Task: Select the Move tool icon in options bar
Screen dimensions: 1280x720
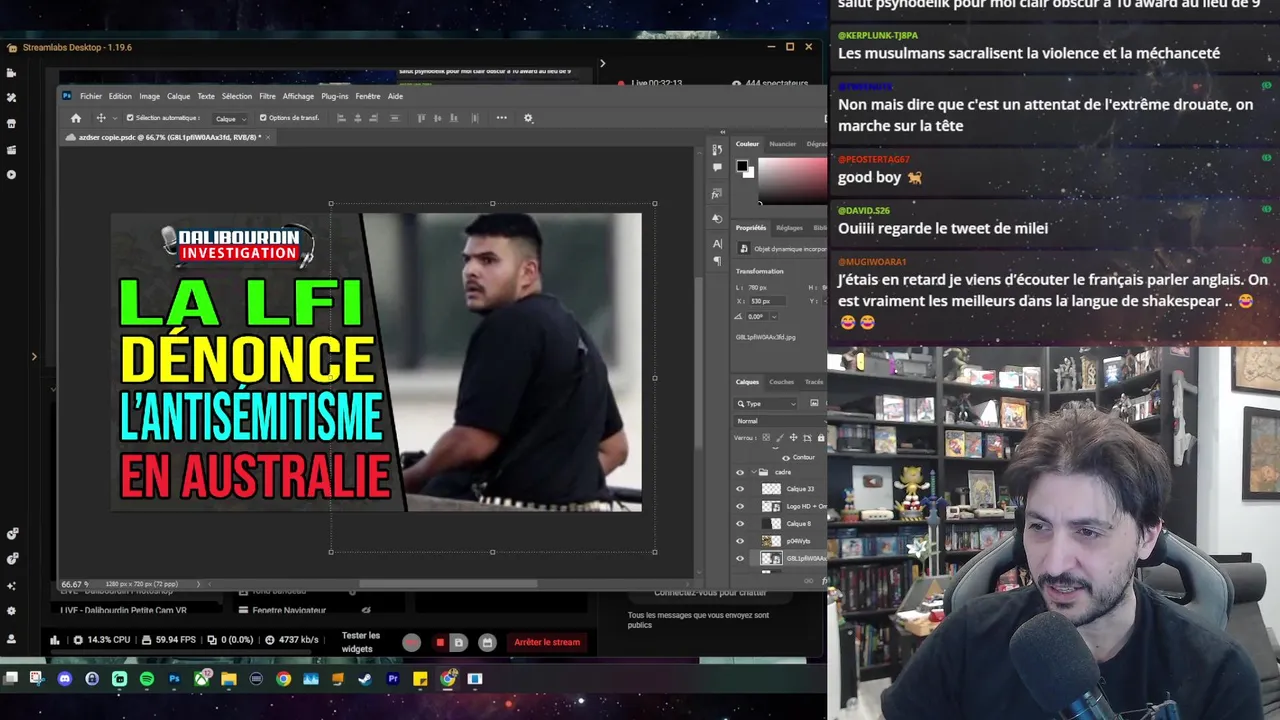Action: tap(100, 118)
